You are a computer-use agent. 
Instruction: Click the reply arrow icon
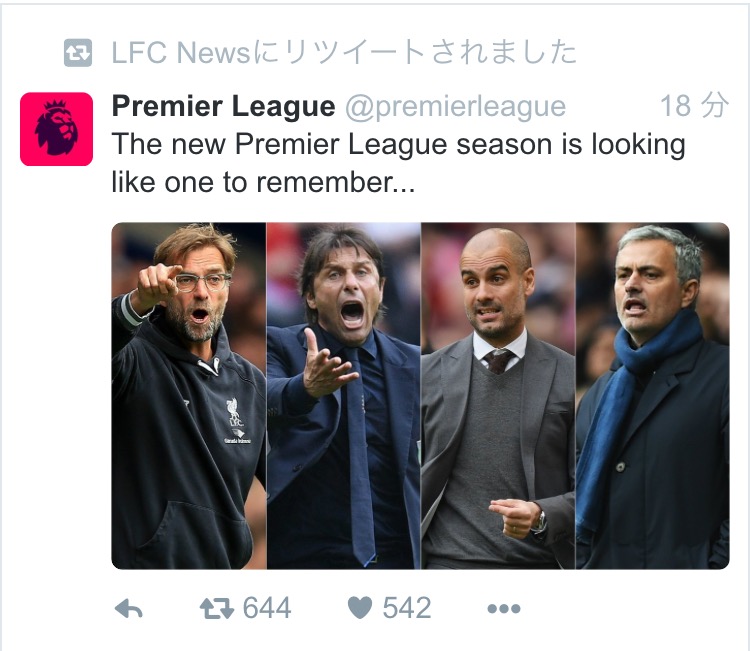(x=128, y=608)
